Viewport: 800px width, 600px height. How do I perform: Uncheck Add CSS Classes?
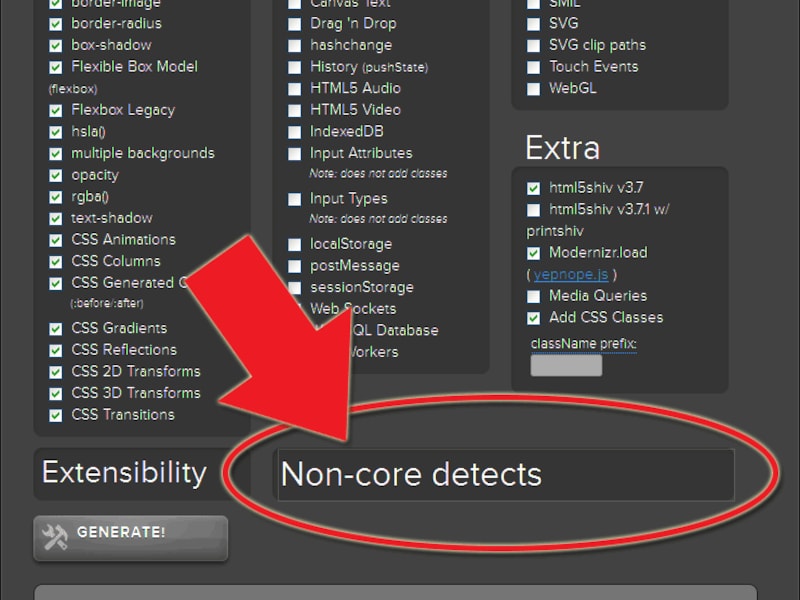click(532, 317)
